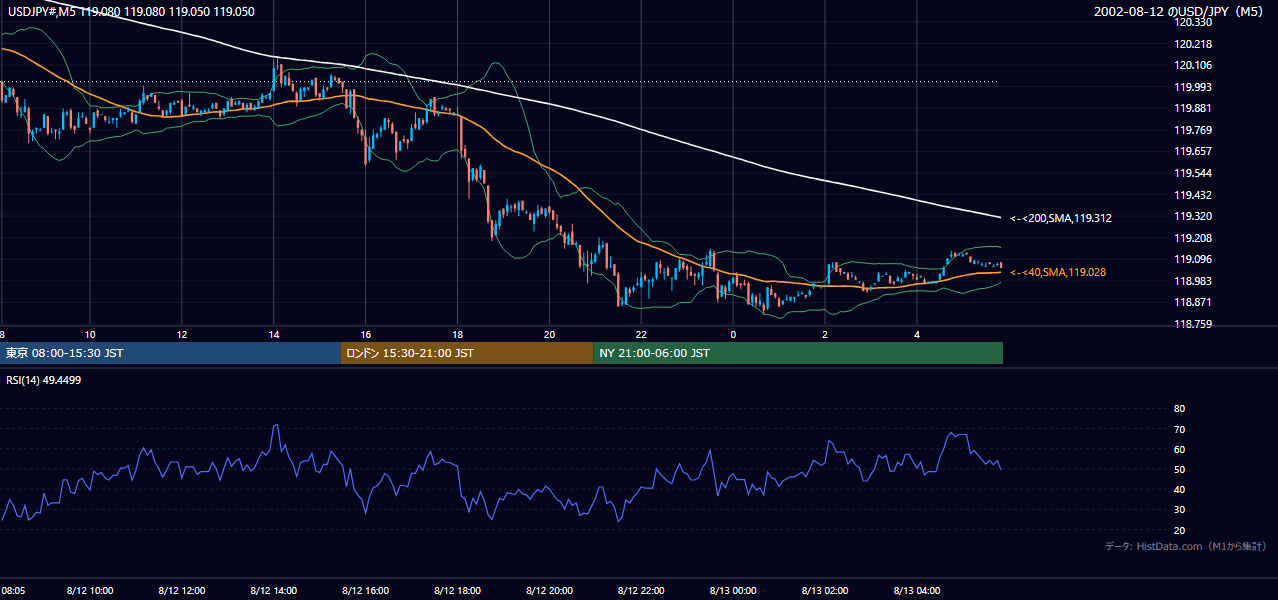Click price axis value 120.330
This screenshot has height=600, width=1278.
tap(1193, 22)
